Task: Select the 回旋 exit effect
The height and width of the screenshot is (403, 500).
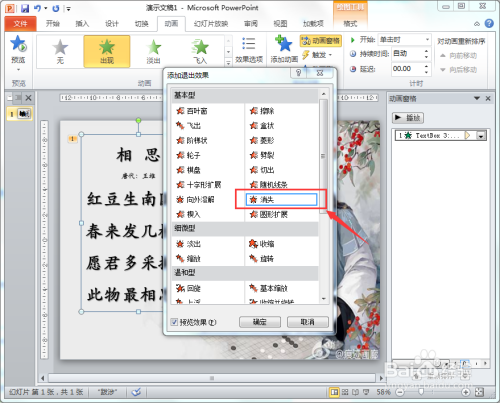Action: (189, 288)
